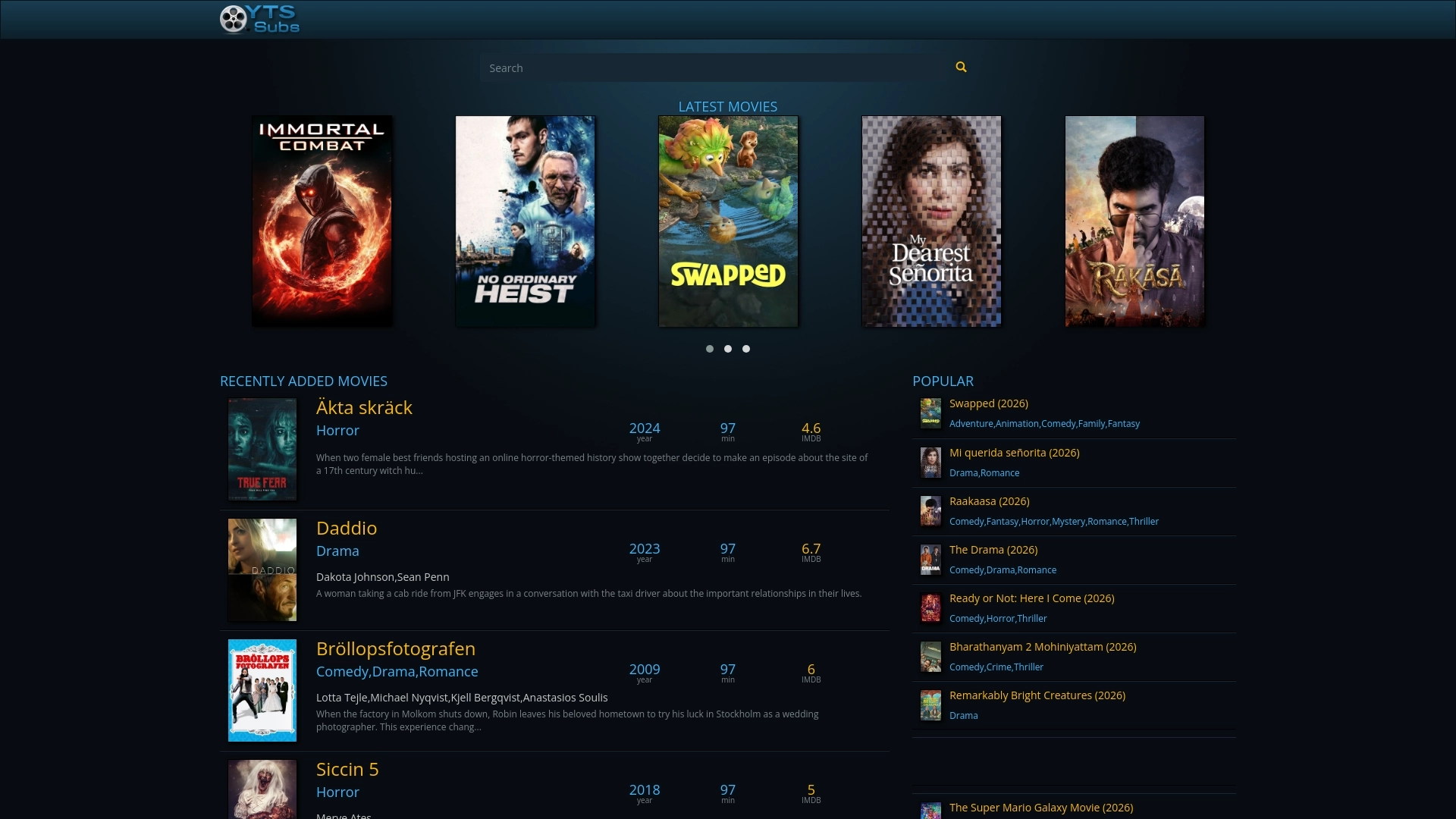Click the 2024 year value for Äkta skräck
1456x819 pixels.
click(x=645, y=428)
